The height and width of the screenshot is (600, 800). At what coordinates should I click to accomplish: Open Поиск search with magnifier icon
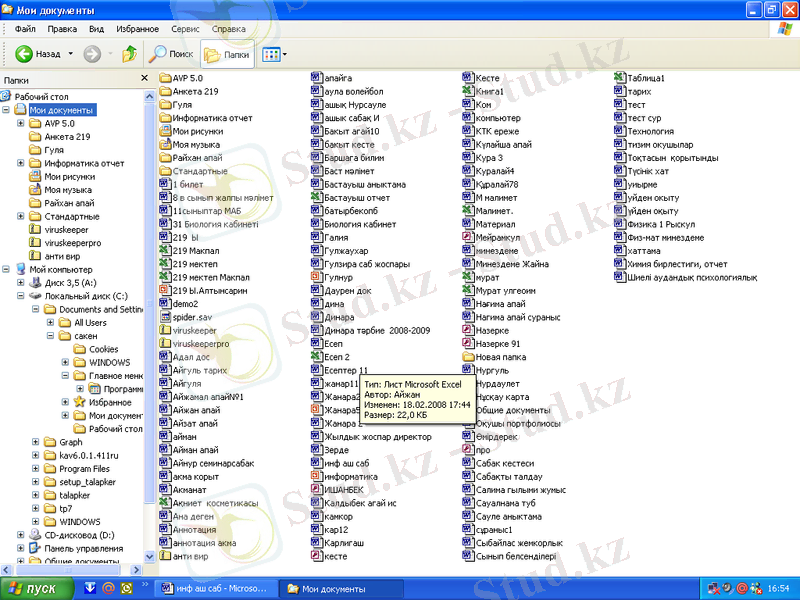pos(171,54)
